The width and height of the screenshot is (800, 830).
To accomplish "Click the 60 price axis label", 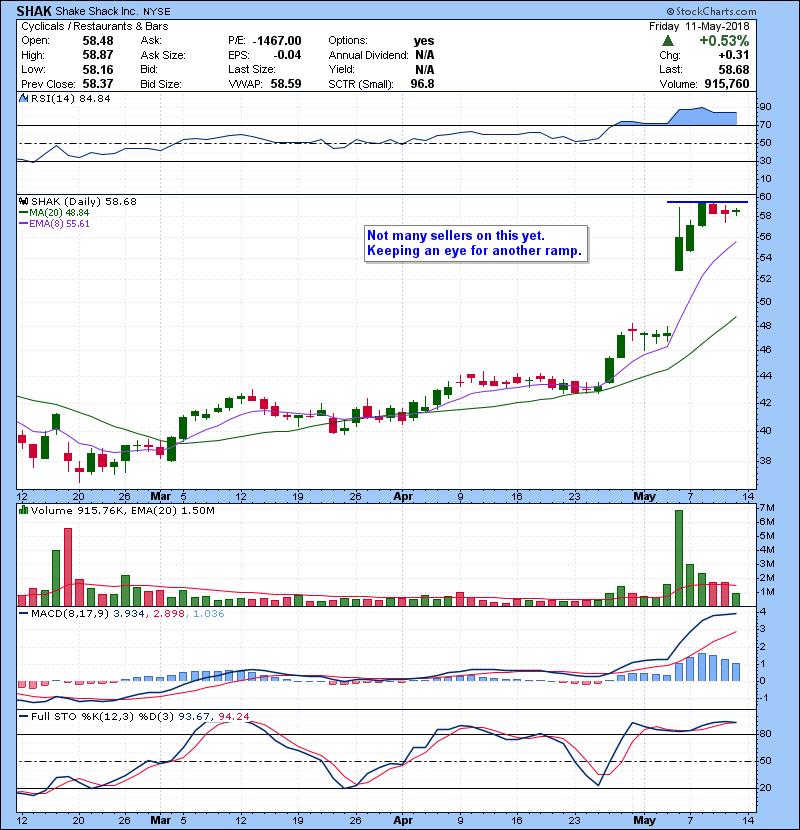I will (x=766, y=197).
